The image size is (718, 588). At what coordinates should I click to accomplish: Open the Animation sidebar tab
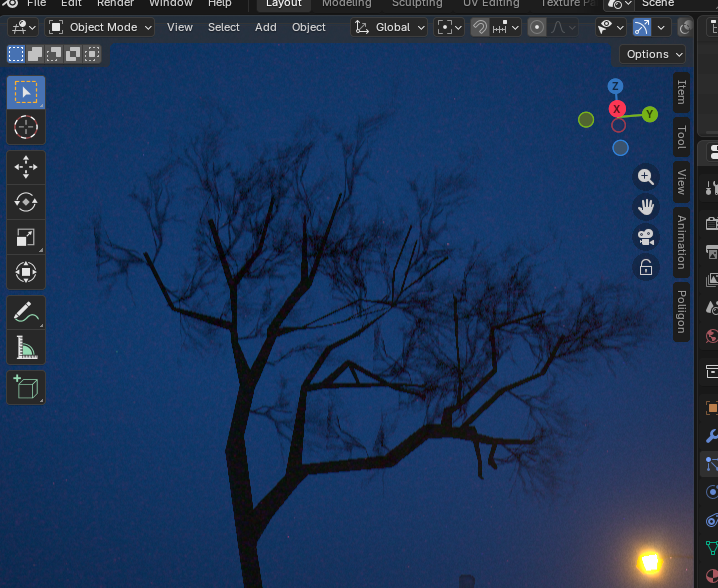681,242
